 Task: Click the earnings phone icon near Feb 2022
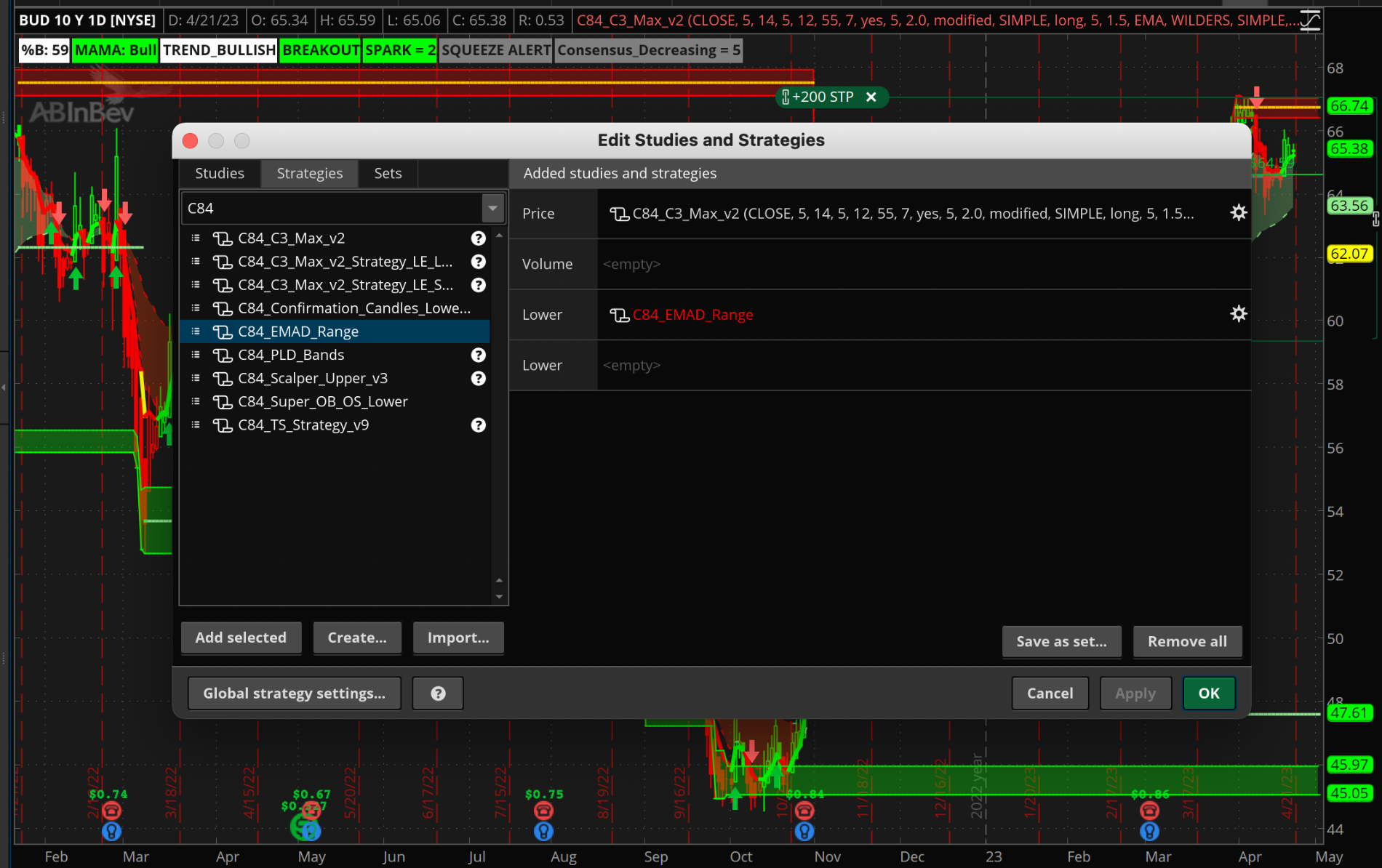[x=111, y=810]
